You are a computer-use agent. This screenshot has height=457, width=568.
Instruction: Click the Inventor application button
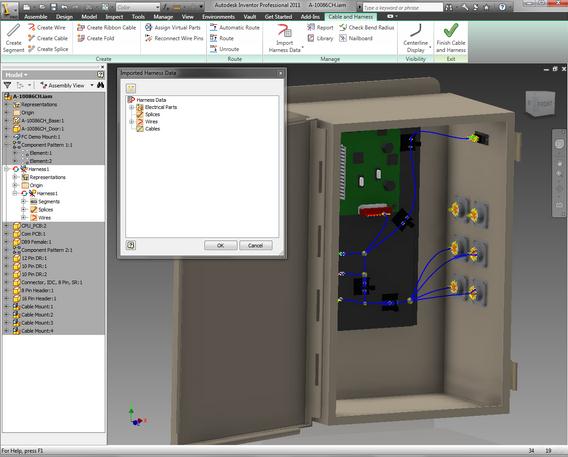(x=9, y=9)
